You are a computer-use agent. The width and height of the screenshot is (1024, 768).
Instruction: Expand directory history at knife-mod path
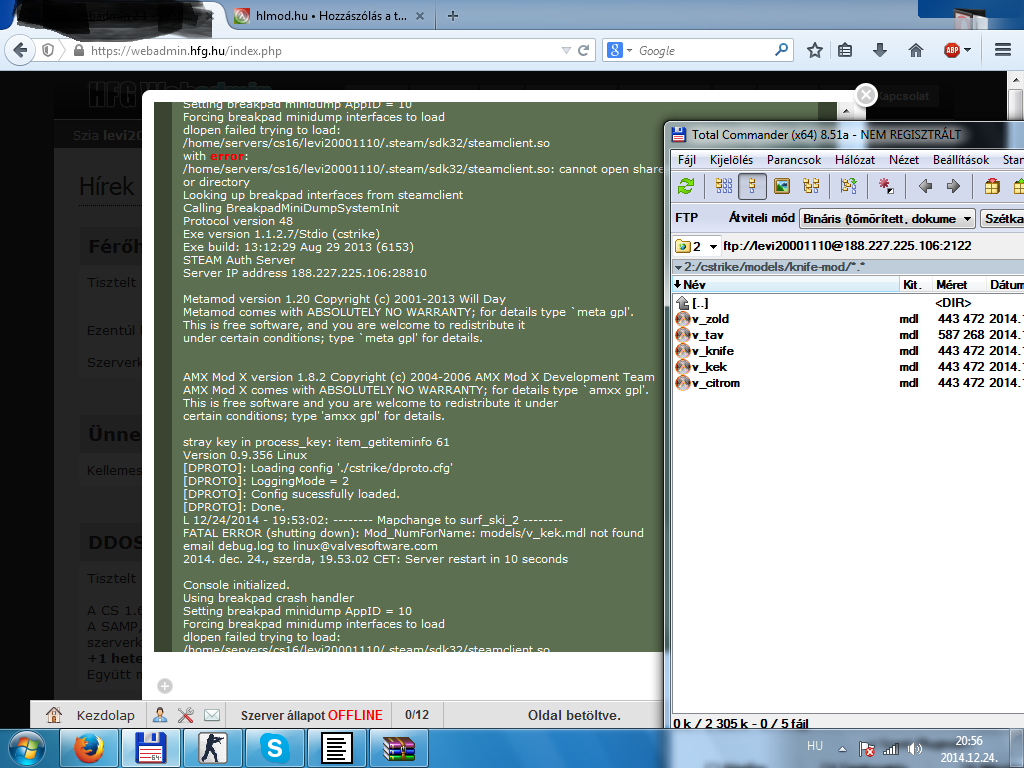(x=679, y=267)
